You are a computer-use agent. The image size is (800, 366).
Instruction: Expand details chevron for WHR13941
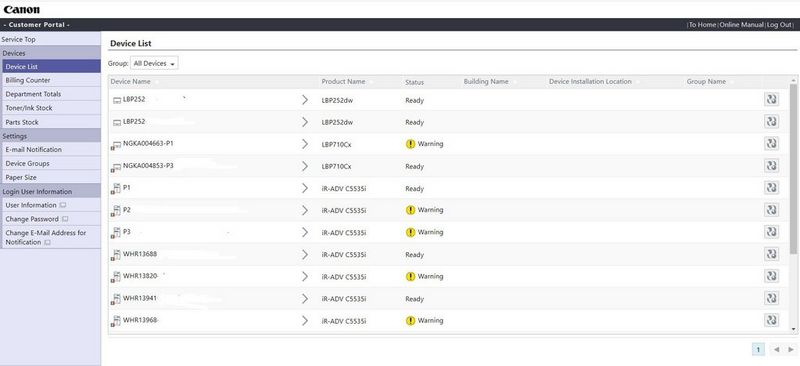305,299
